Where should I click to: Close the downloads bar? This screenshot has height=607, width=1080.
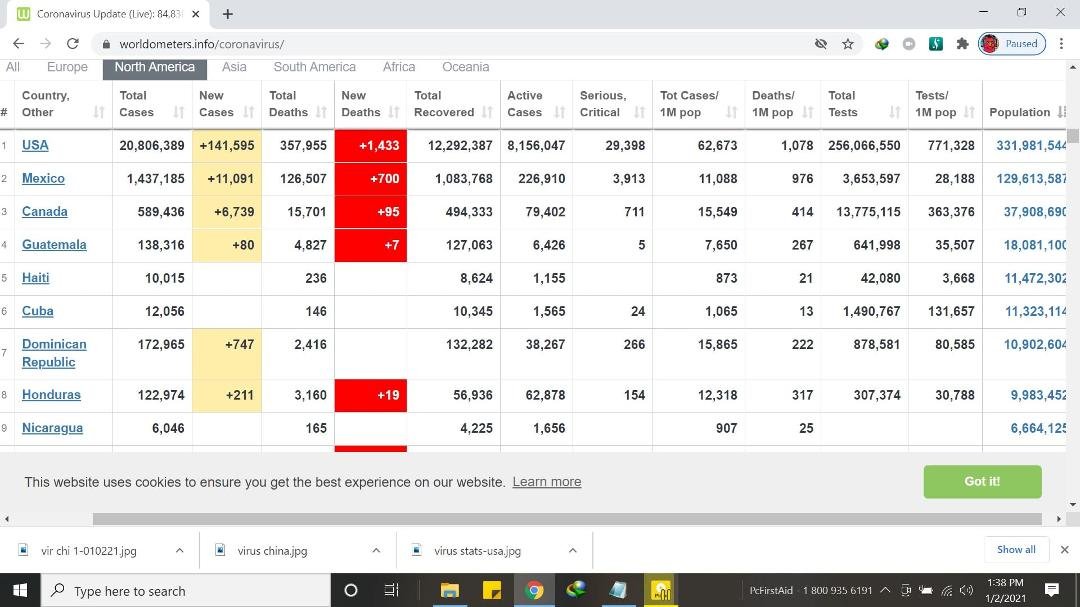pyautogui.click(x=1064, y=549)
